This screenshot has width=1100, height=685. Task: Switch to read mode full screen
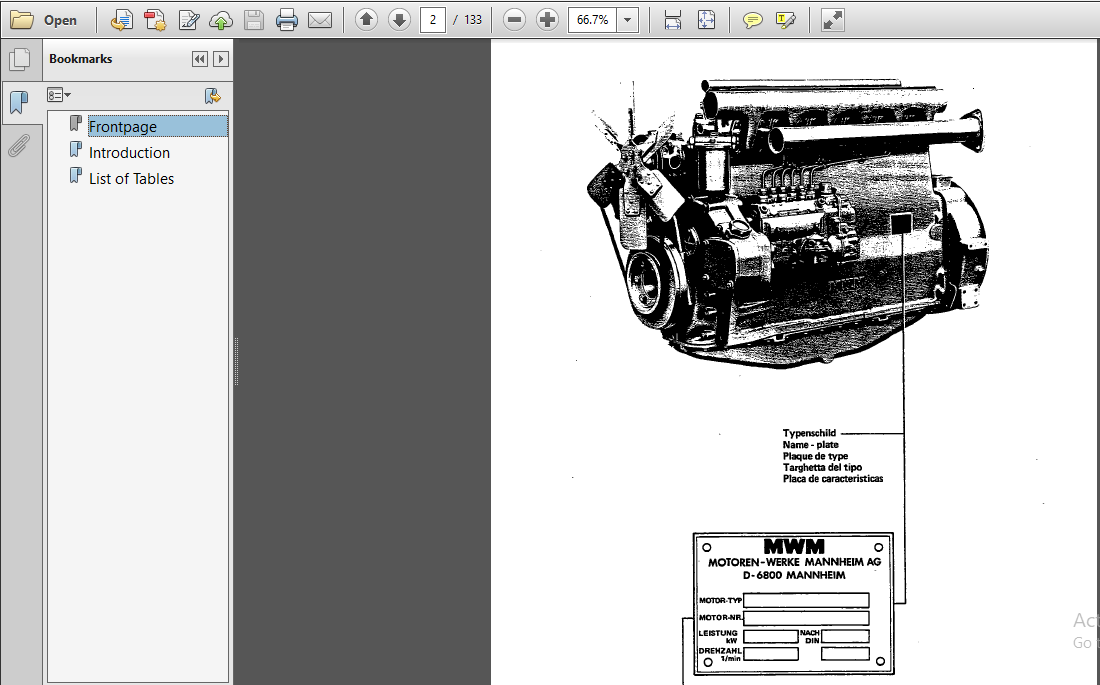833,20
